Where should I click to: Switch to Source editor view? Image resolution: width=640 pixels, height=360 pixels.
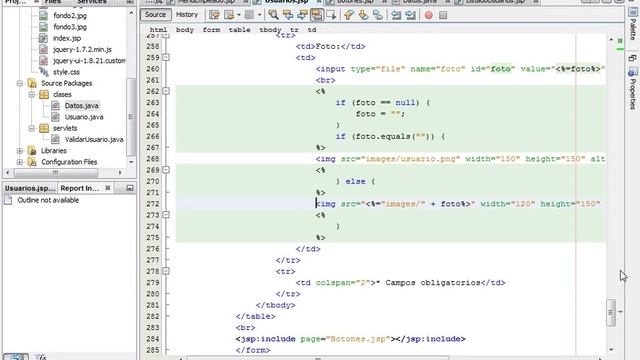click(x=156, y=15)
